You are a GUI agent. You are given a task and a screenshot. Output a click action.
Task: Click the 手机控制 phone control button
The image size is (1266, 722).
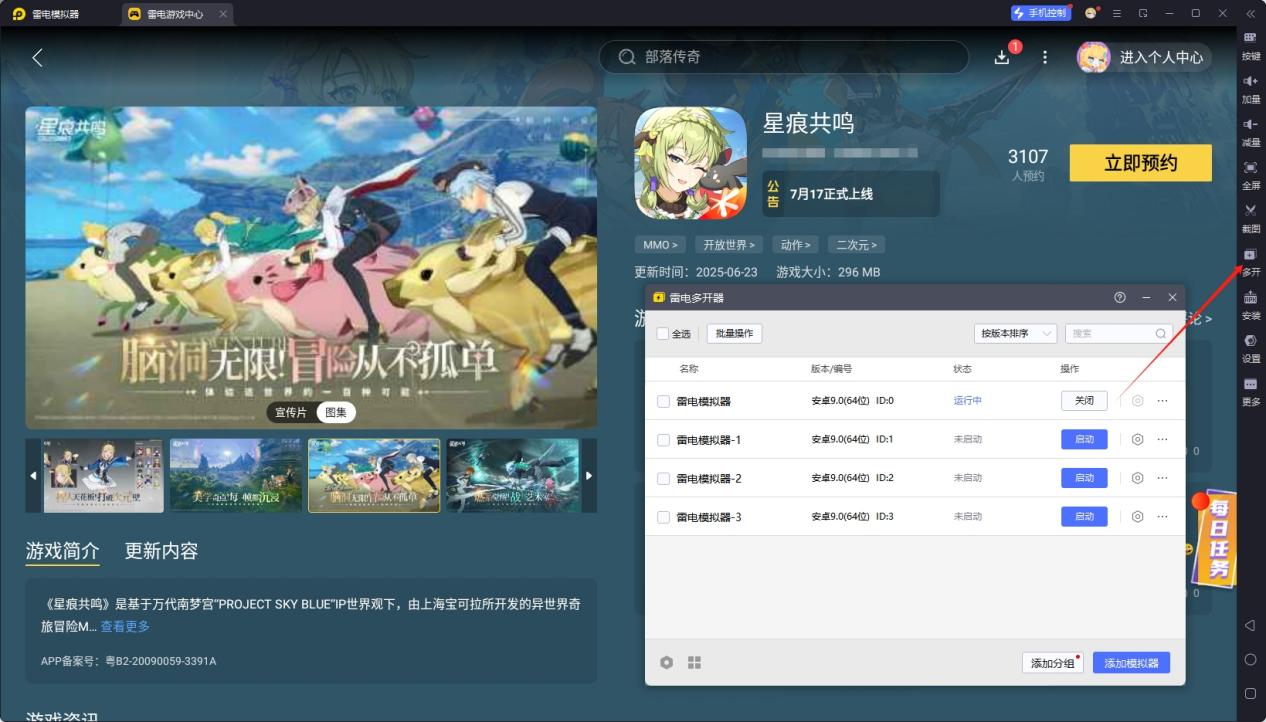point(1040,14)
